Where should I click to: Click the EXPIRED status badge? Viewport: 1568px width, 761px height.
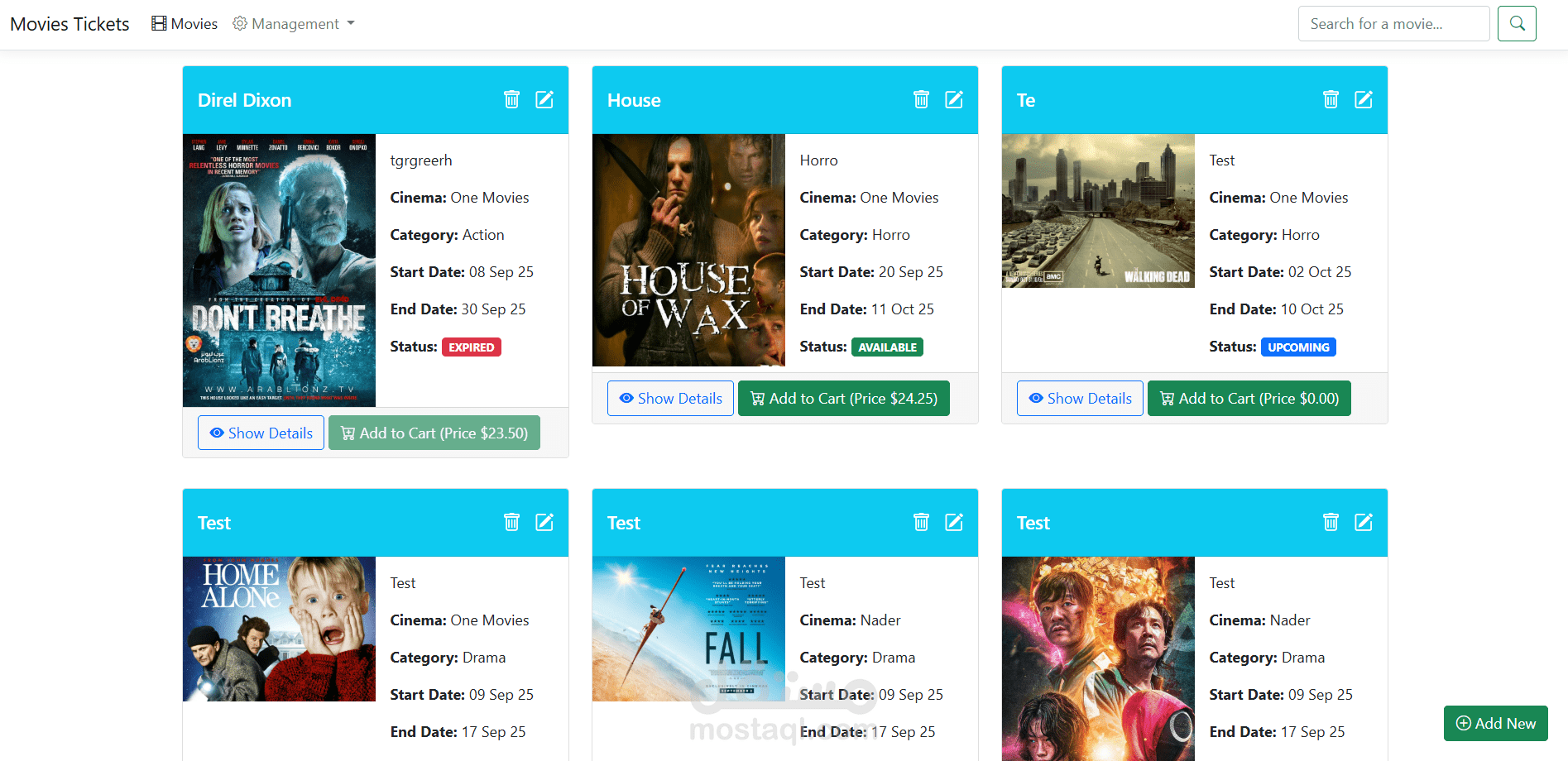click(x=472, y=347)
